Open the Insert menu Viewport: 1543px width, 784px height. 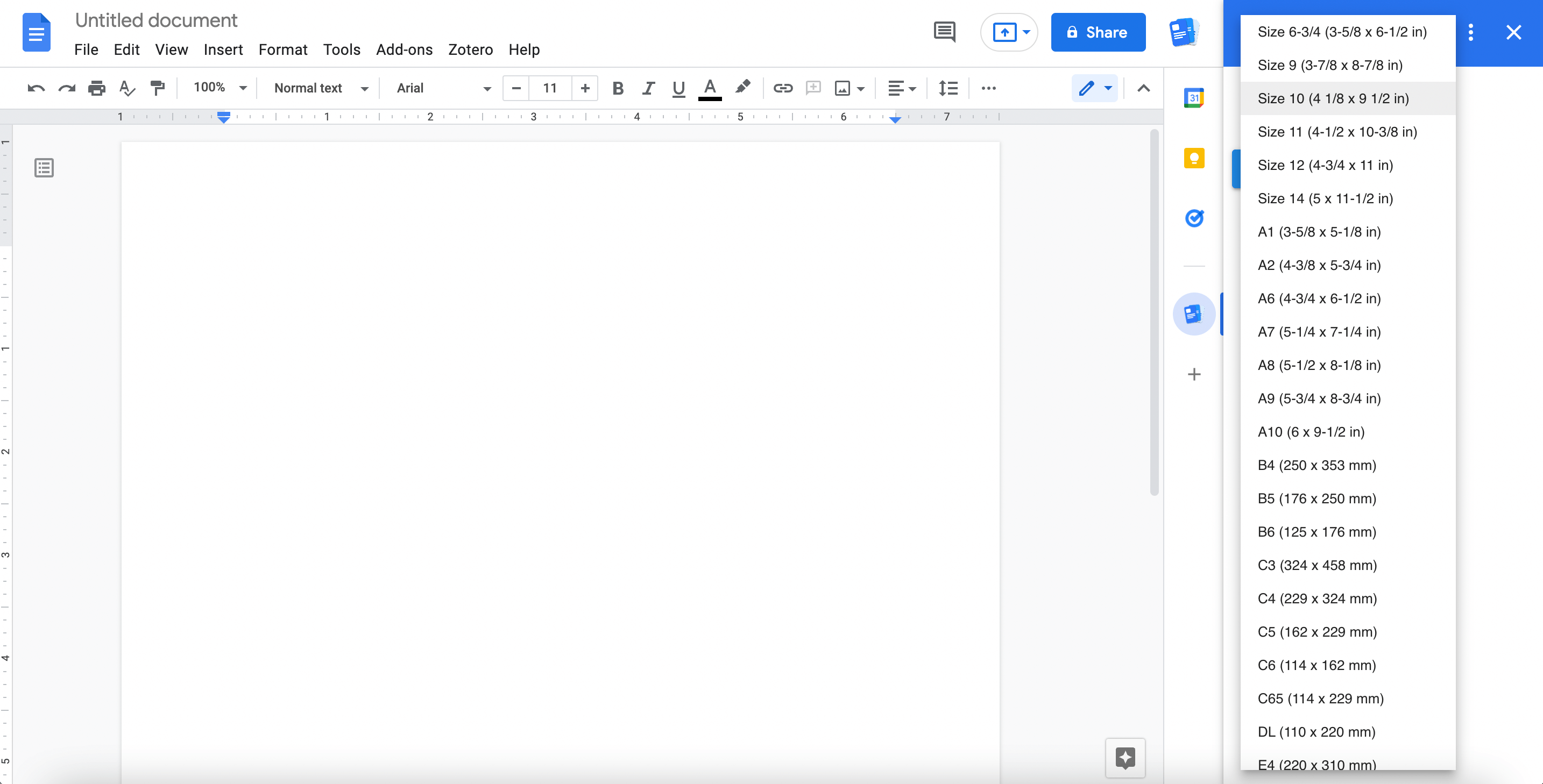pyautogui.click(x=223, y=49)
